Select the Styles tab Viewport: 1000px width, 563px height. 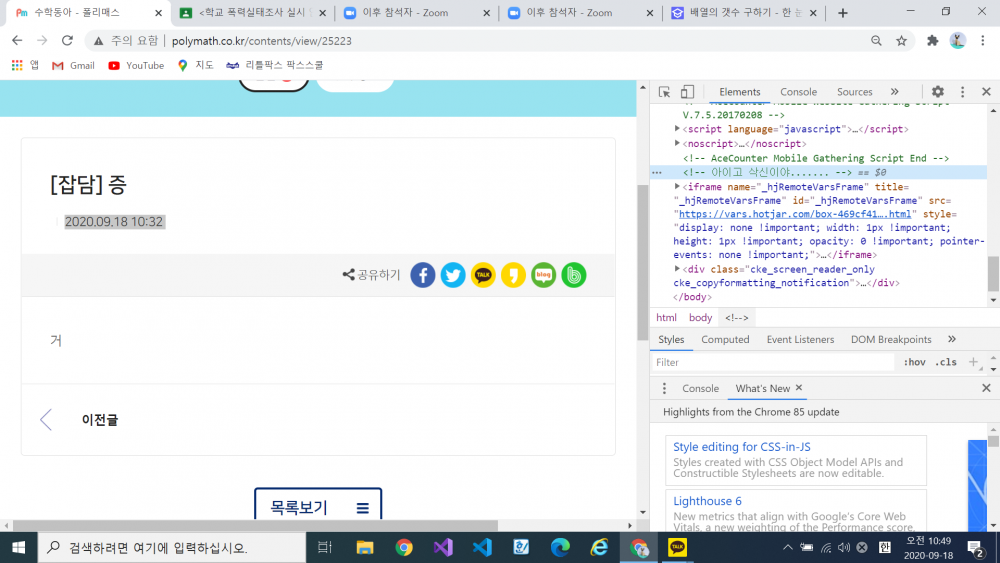point(671,339)
